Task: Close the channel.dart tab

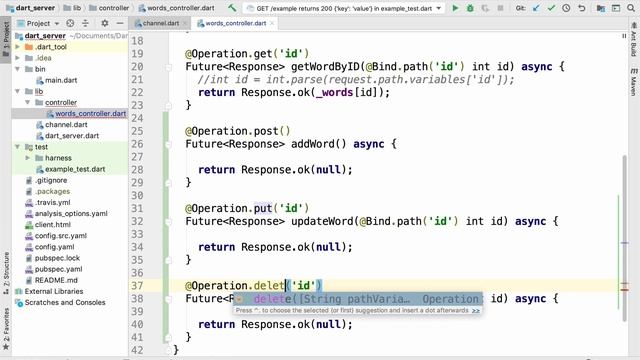Action: (x=185, y=23)
